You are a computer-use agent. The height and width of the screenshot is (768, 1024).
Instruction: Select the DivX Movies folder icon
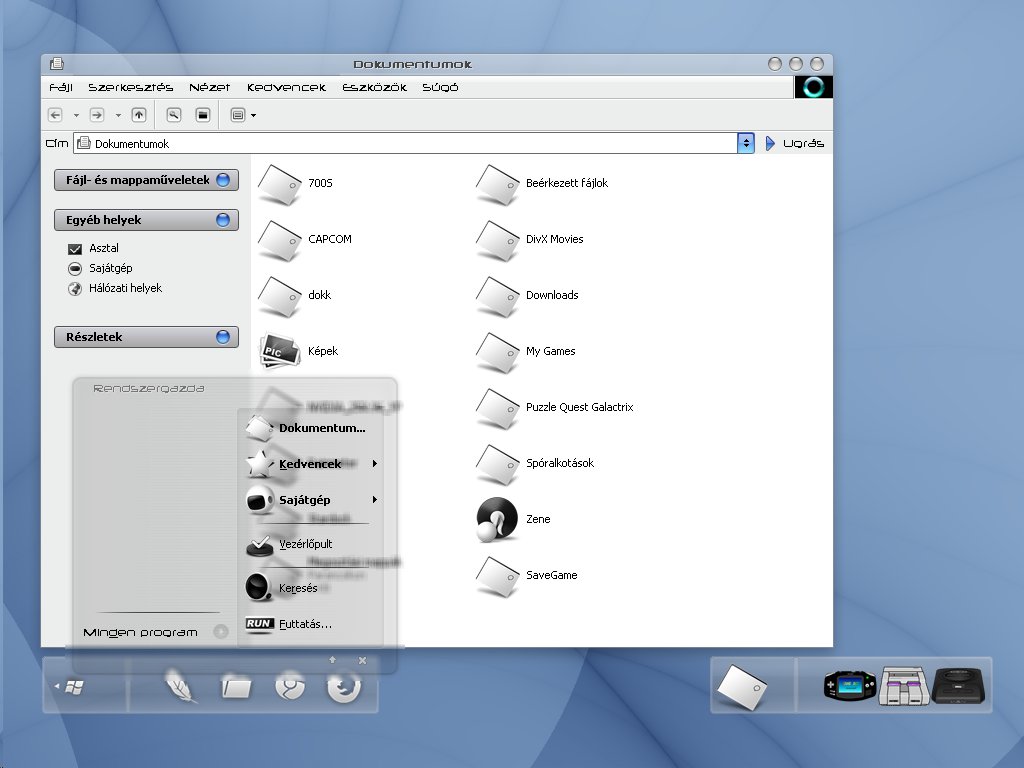(498, 240)
